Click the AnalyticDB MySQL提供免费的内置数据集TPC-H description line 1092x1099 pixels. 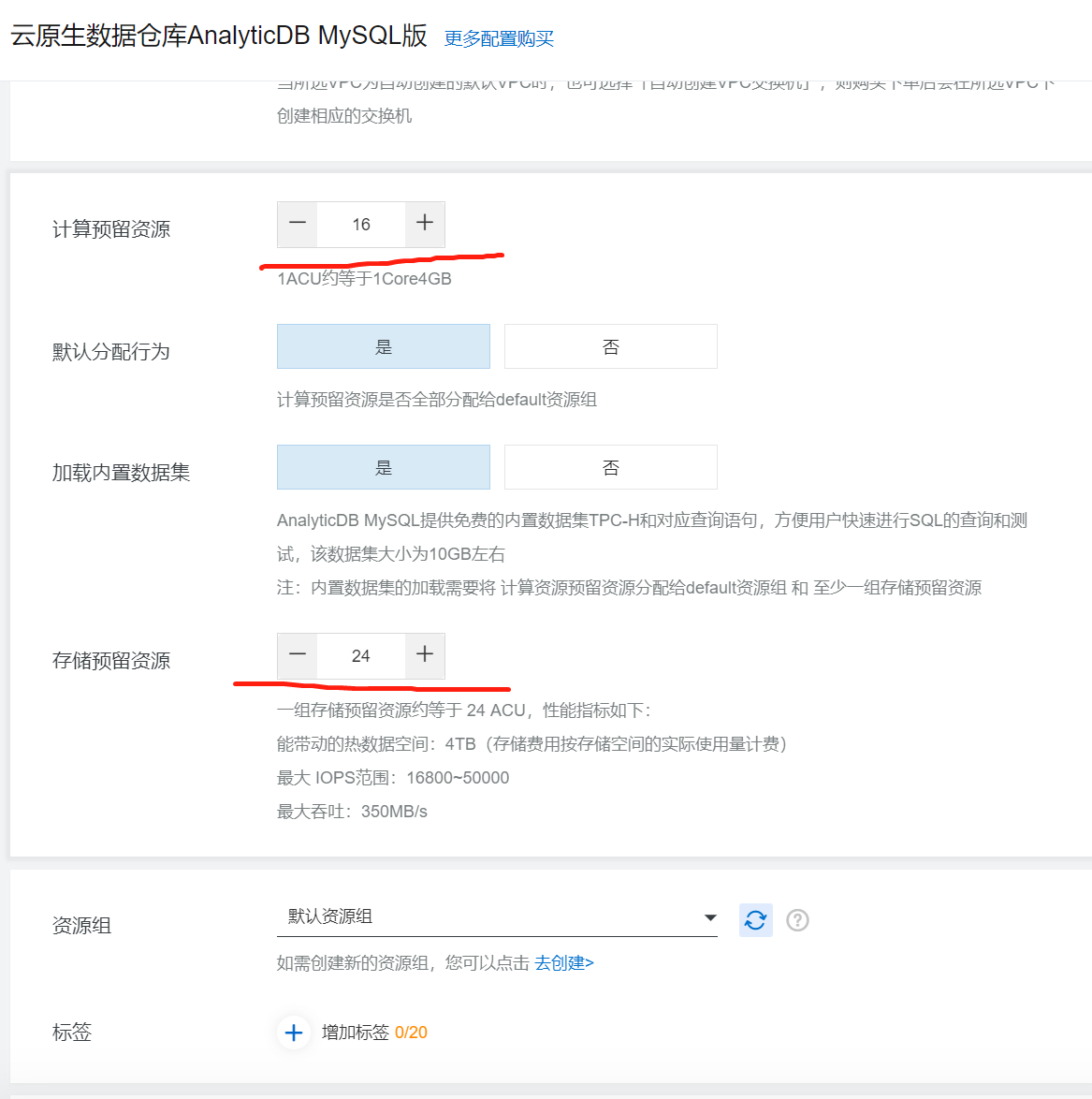[651, 520]
